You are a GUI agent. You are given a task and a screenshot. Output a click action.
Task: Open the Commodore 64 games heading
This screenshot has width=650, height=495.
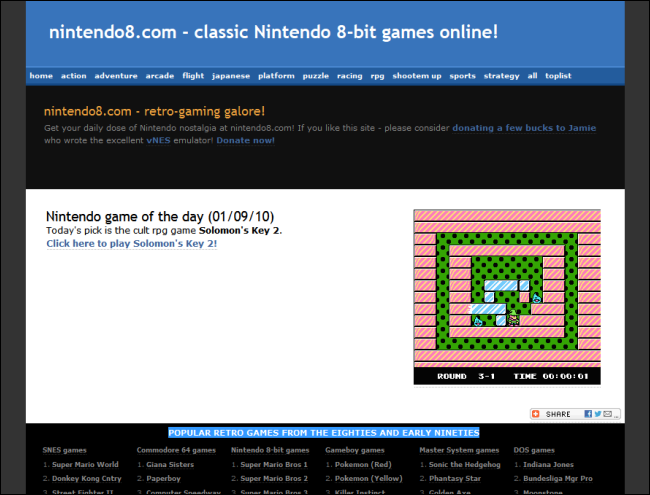[176, 450]
